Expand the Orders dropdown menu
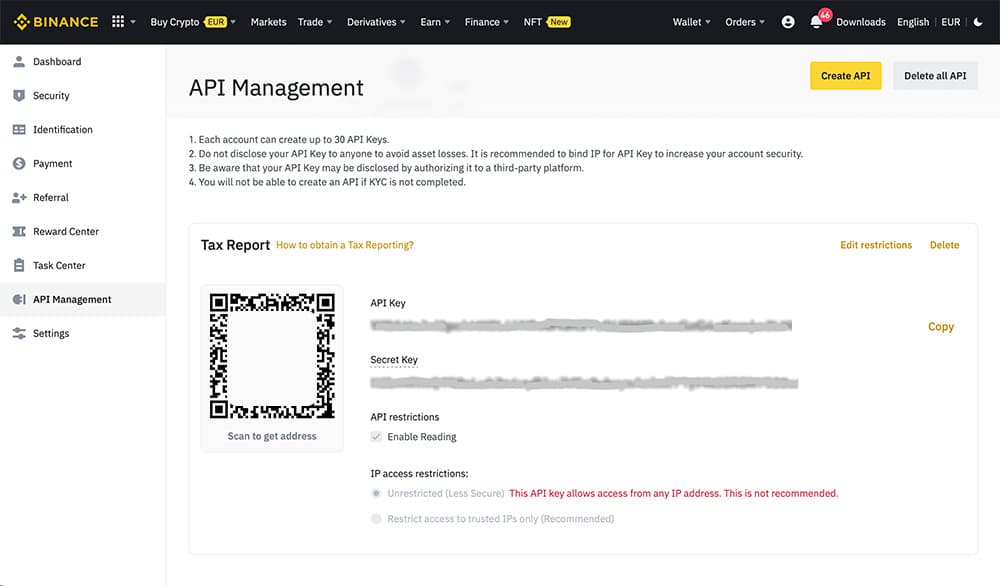Viewport: 1000px width, 586px height. 744,22
